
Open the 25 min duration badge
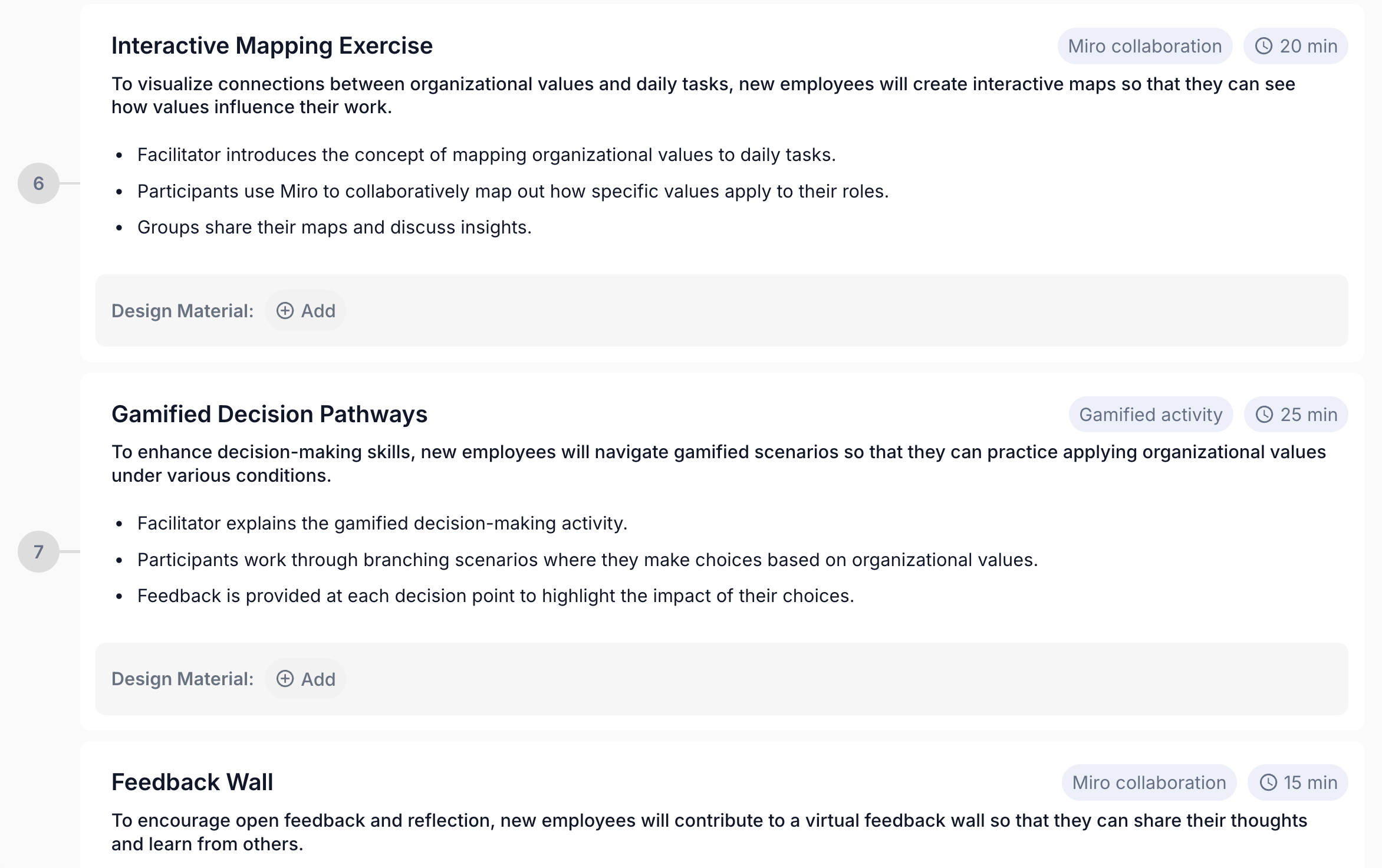[1296, 415]
